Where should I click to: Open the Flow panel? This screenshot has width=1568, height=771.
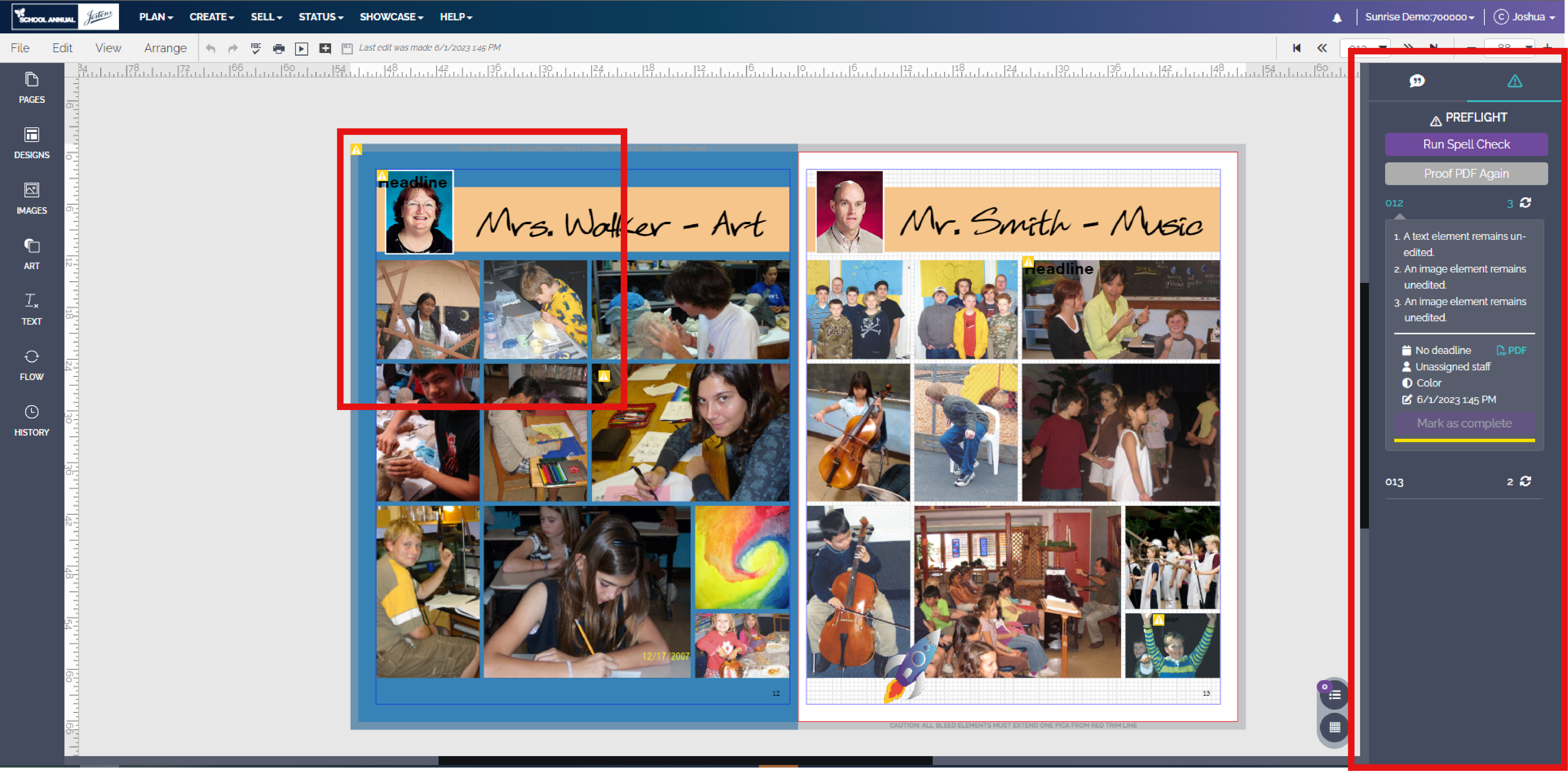coord(32,365)
